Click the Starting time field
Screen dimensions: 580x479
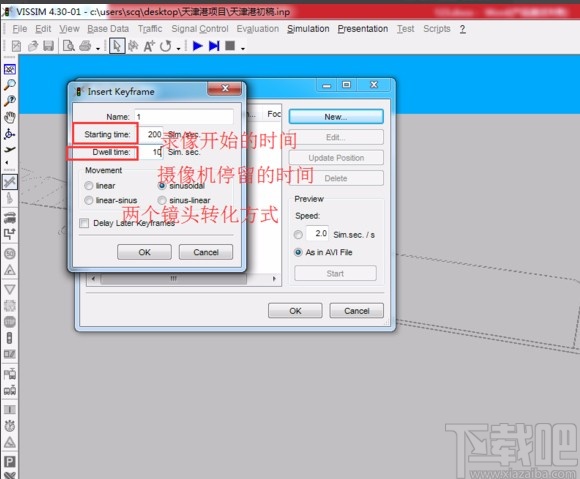tap(151, 134)
